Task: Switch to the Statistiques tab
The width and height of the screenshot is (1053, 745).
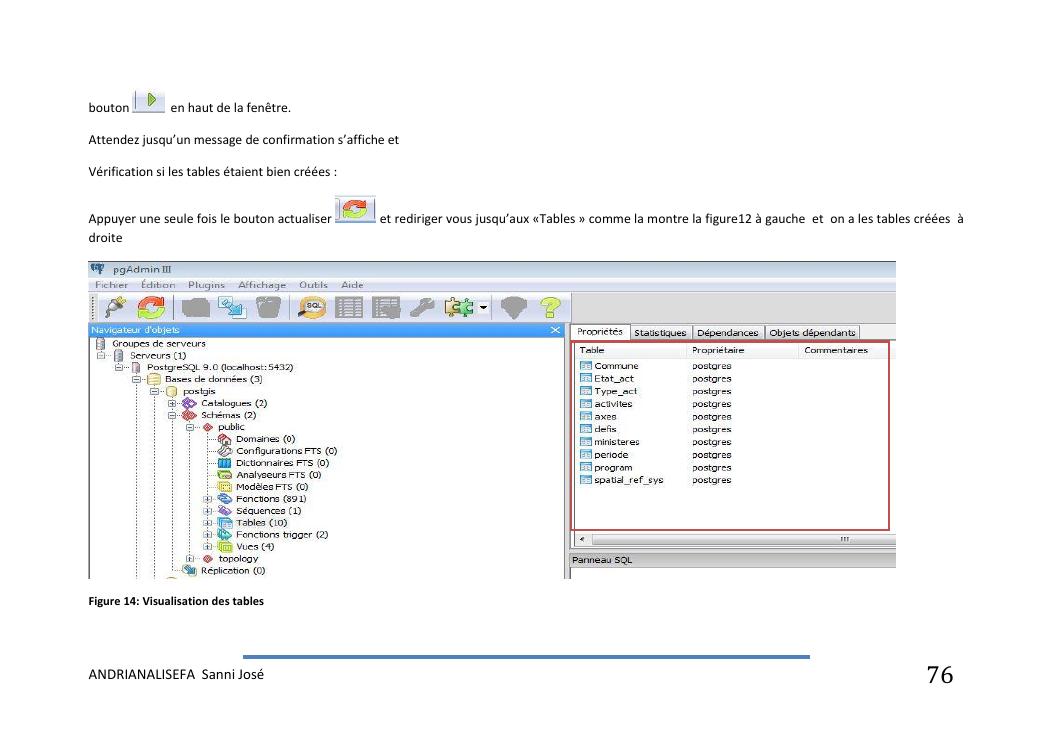Action: point(660,333)
